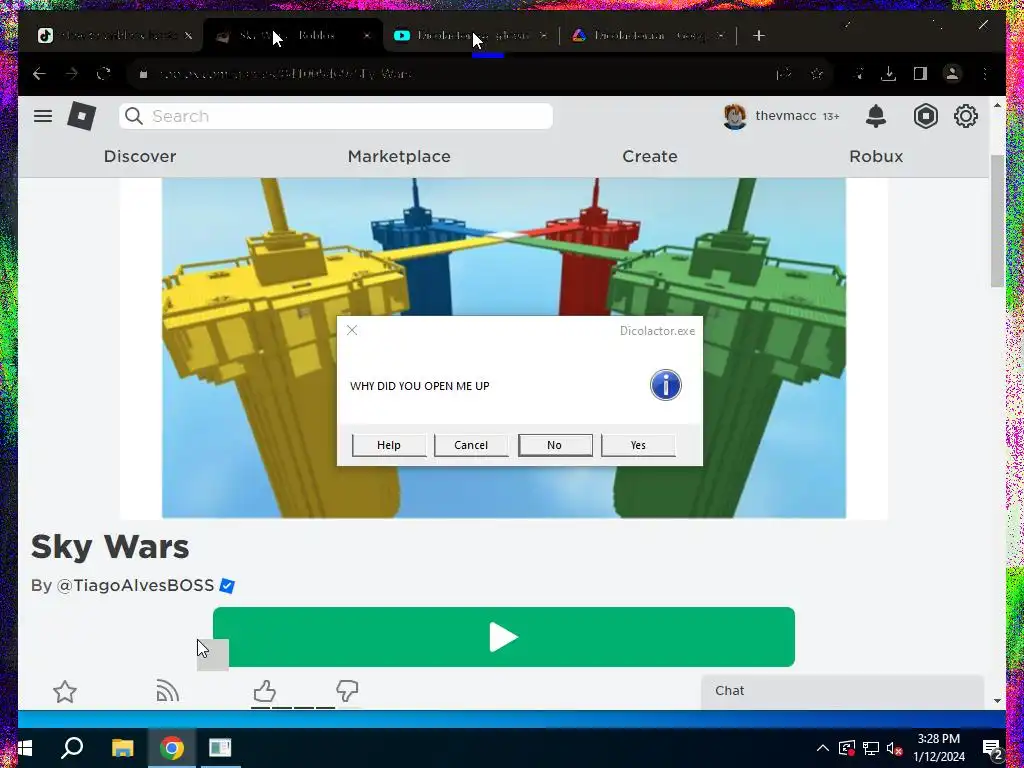The width and height of the screenshot is (1024, 768).
Task: Go to Roblox home via logo
Action: (82, 117)
